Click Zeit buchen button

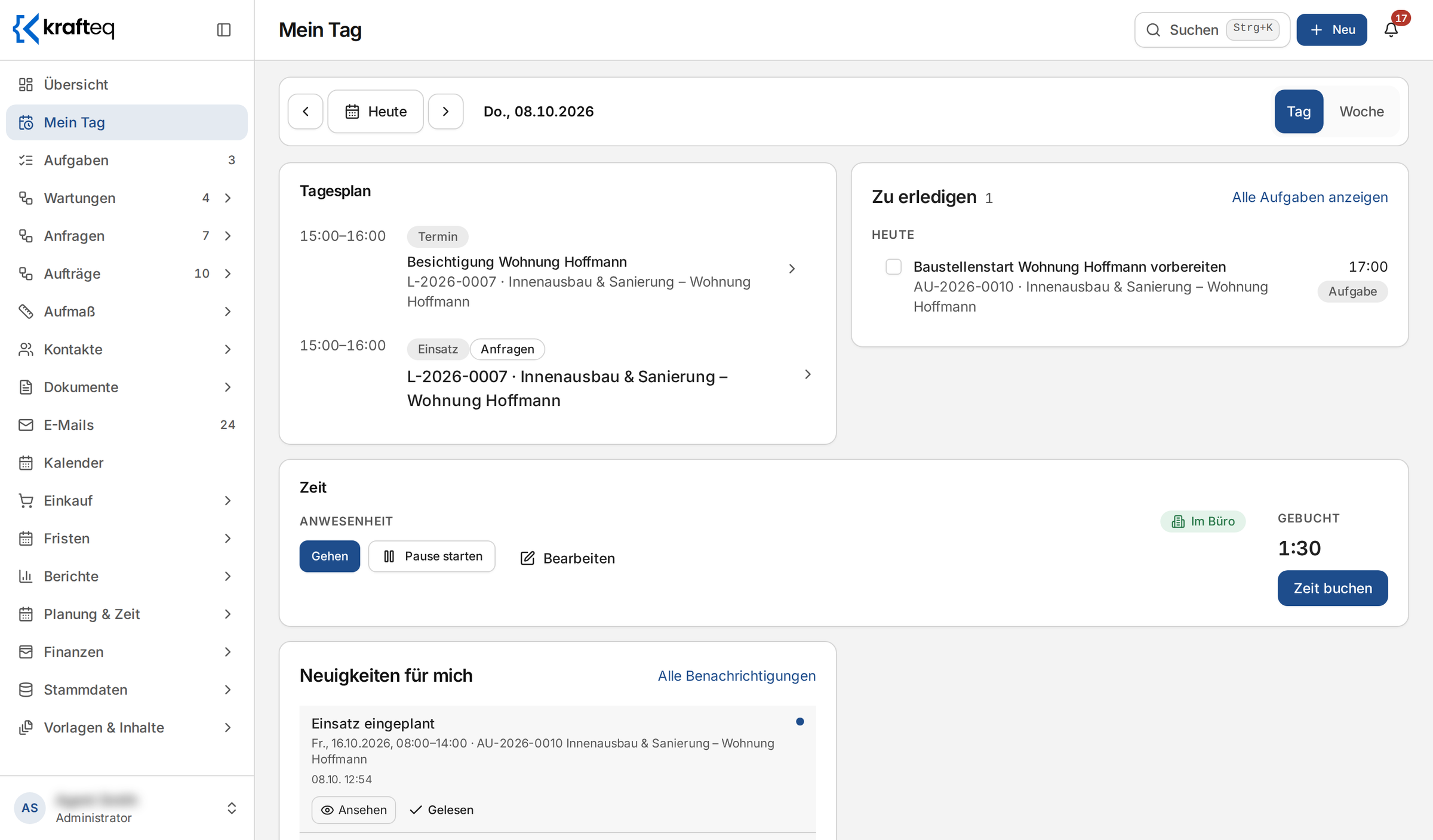pyautogui.click(x=1333, y=588)
